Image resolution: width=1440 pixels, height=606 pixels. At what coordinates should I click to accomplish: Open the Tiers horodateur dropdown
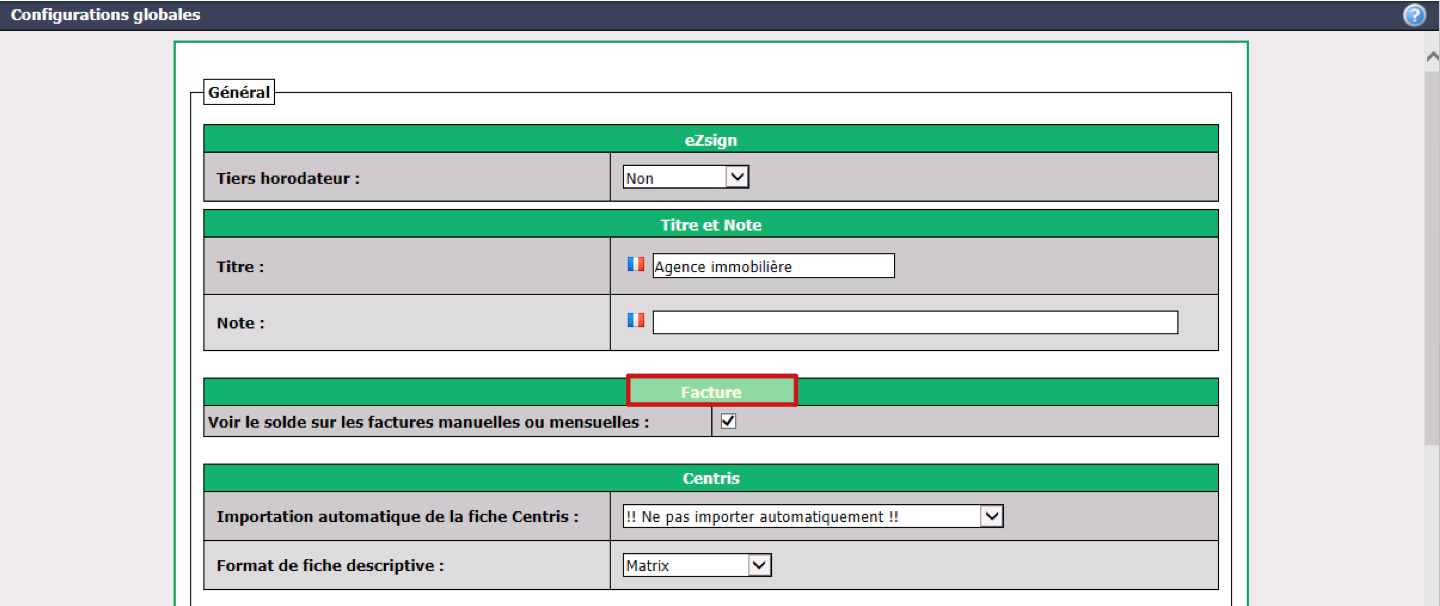[686, 177]
